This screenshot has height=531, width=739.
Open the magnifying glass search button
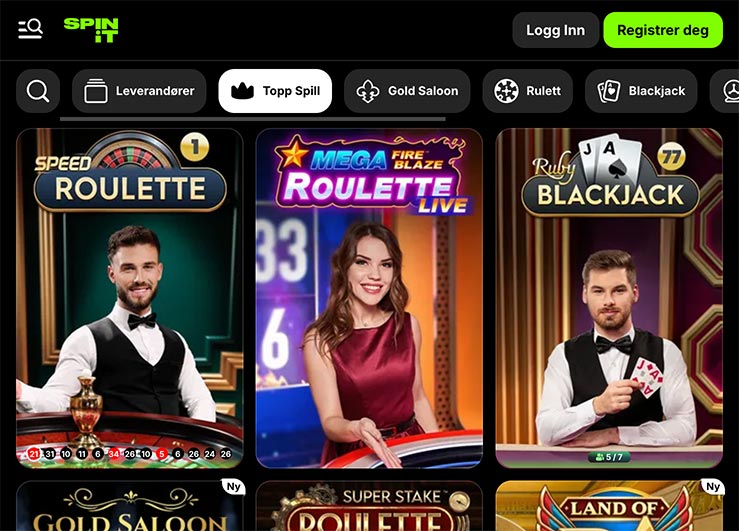[38, 91]
